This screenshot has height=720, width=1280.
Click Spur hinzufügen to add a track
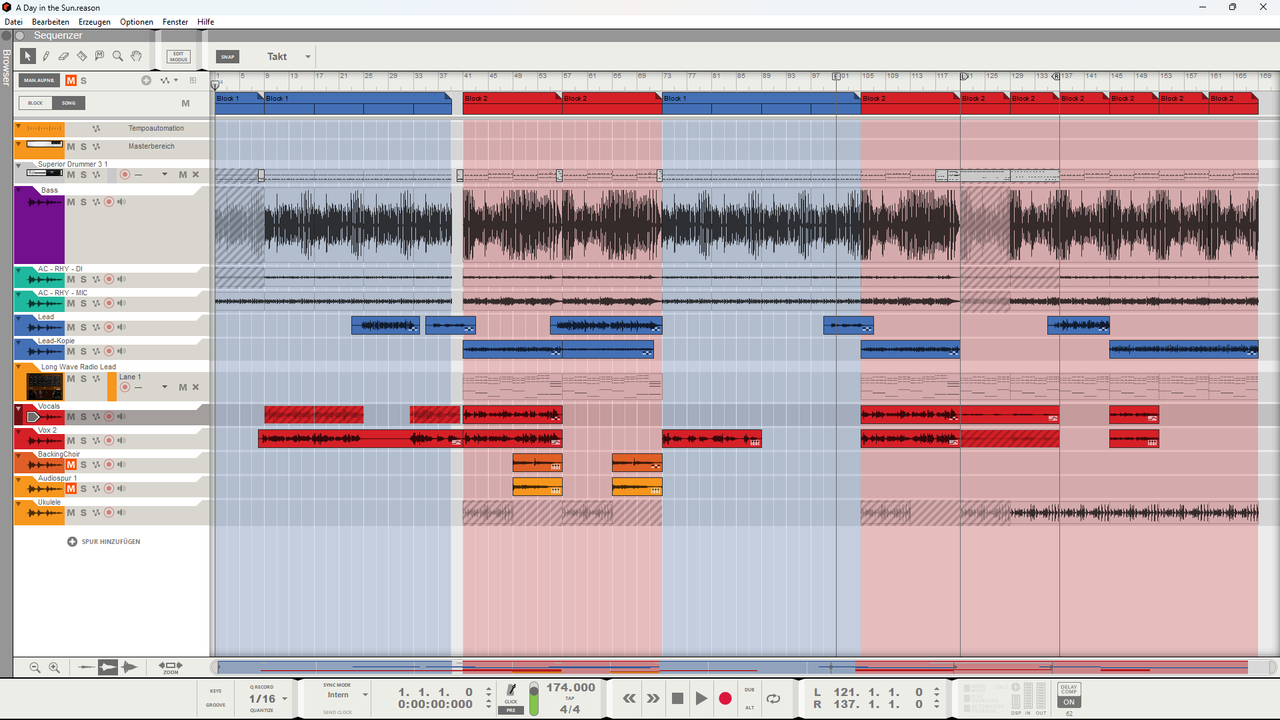click(x=104, y=541)
